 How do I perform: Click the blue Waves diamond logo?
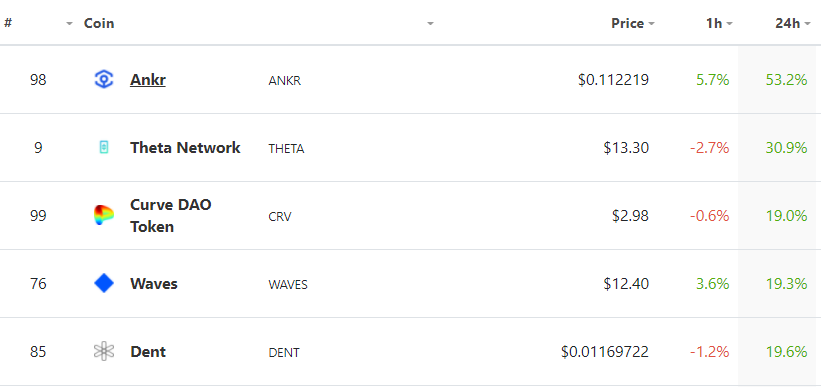pyautogui.click(x=104, y=283)
